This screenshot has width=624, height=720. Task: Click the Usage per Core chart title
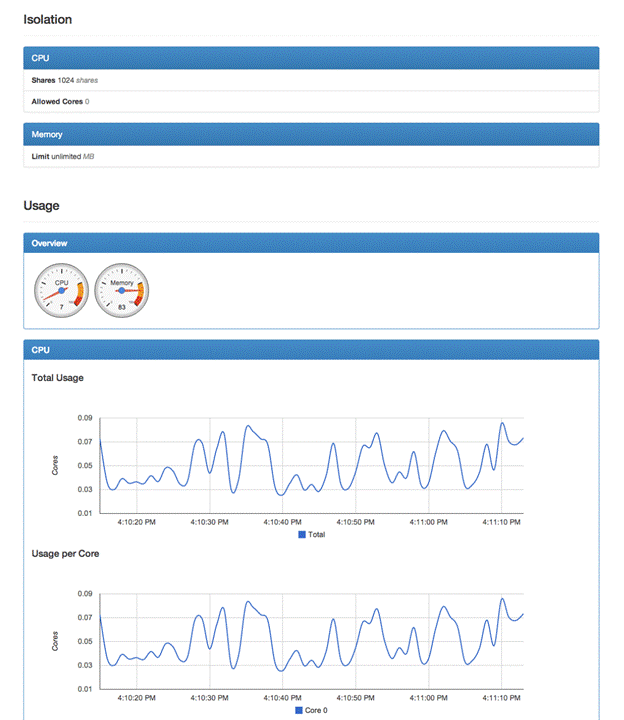[65, 553]
